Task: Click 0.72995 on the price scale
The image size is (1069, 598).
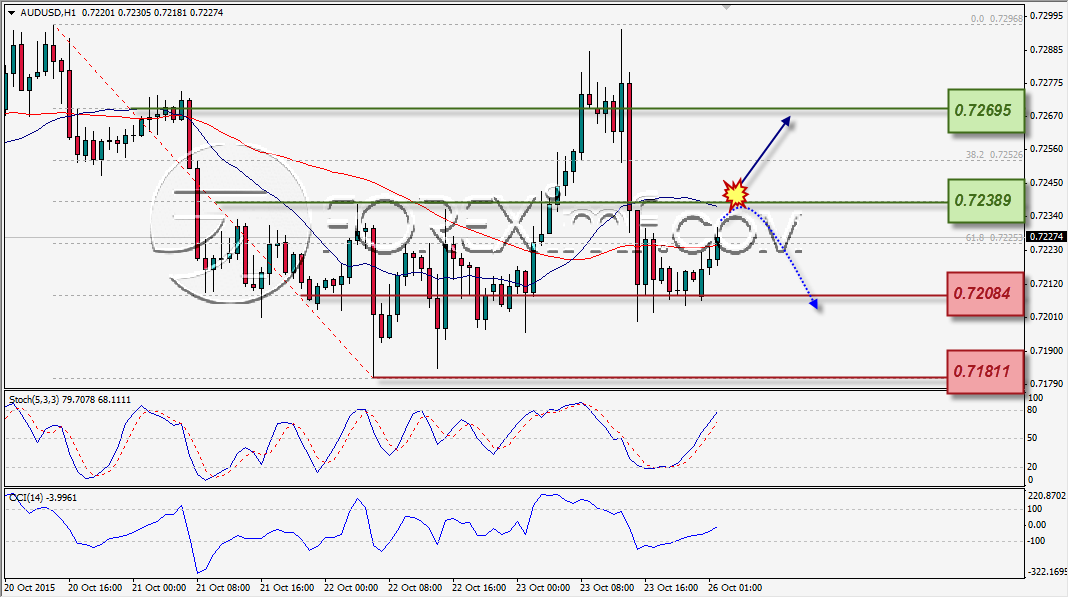Action: (x=1047, y=15)
